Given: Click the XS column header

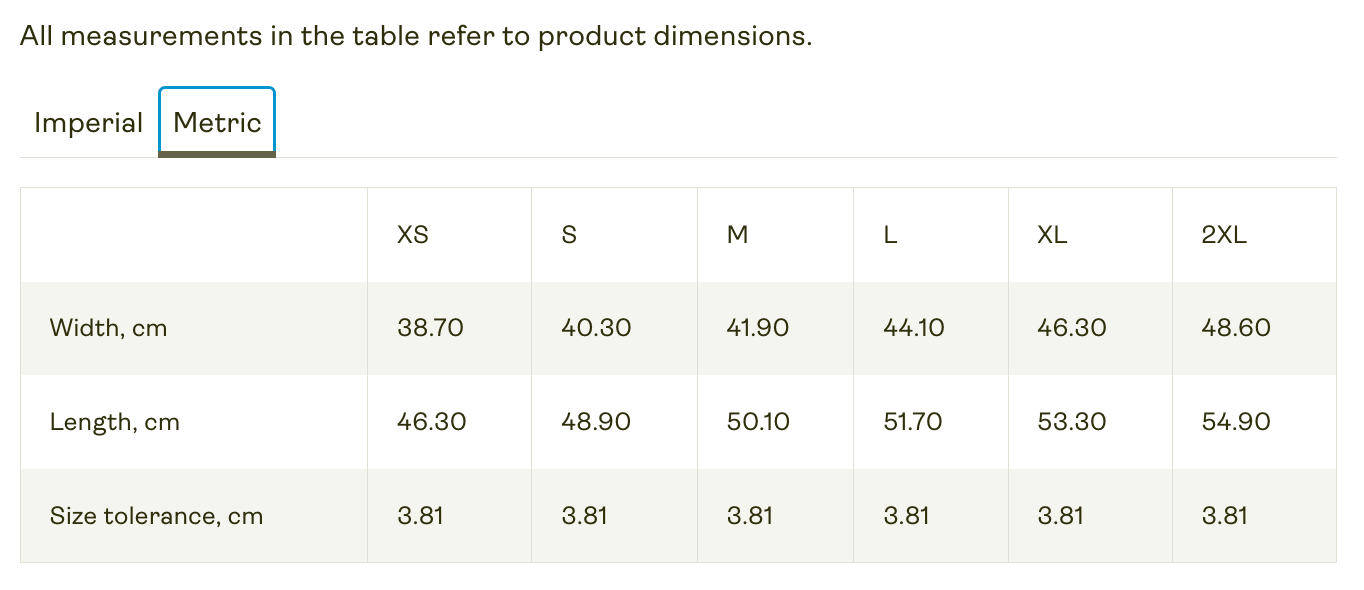Looking at the screenshot, I should [413, 235].
